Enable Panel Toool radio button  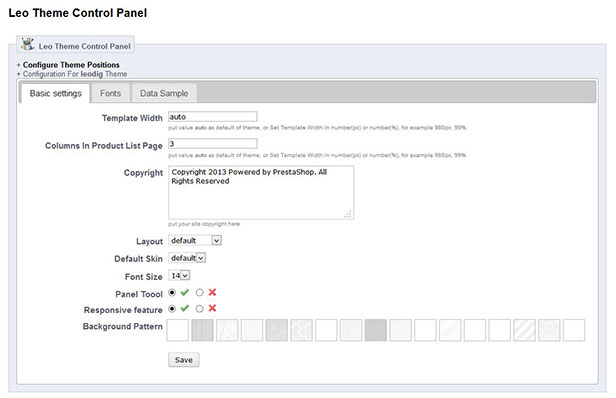pyautogui.click(x=172, y=293)
